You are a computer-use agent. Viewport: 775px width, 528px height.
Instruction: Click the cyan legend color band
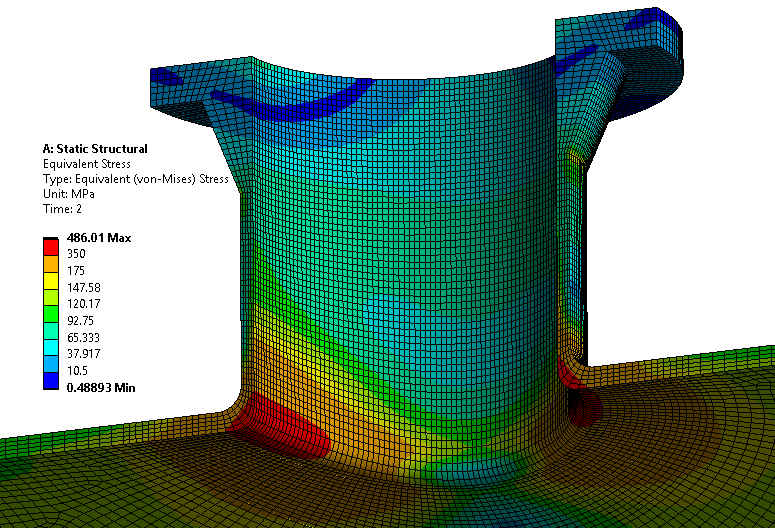[x=51, y=347]
